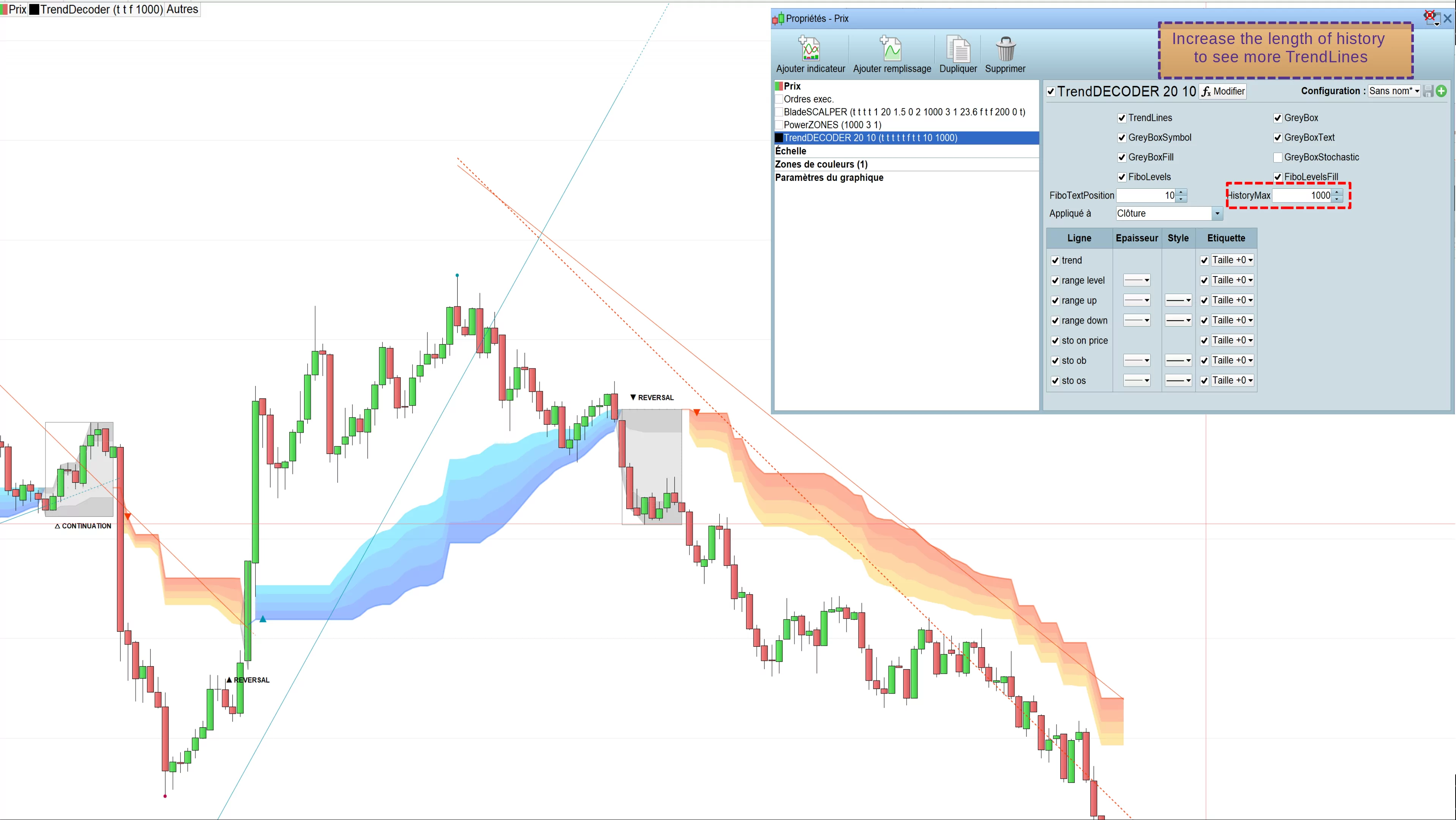Toggle the range up line checkbox
Image resolution: width=1456 pixels, height=820 pixels.
pos(1055,301)
